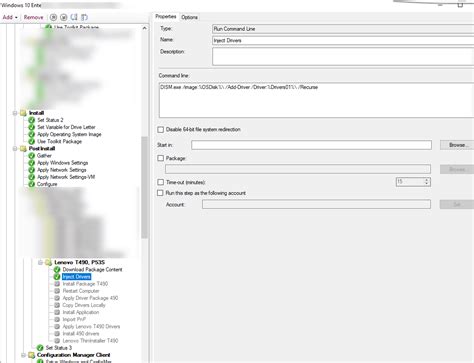
Task: Select the Set Variable for Drive Letter step
Action: coord(66,127)
